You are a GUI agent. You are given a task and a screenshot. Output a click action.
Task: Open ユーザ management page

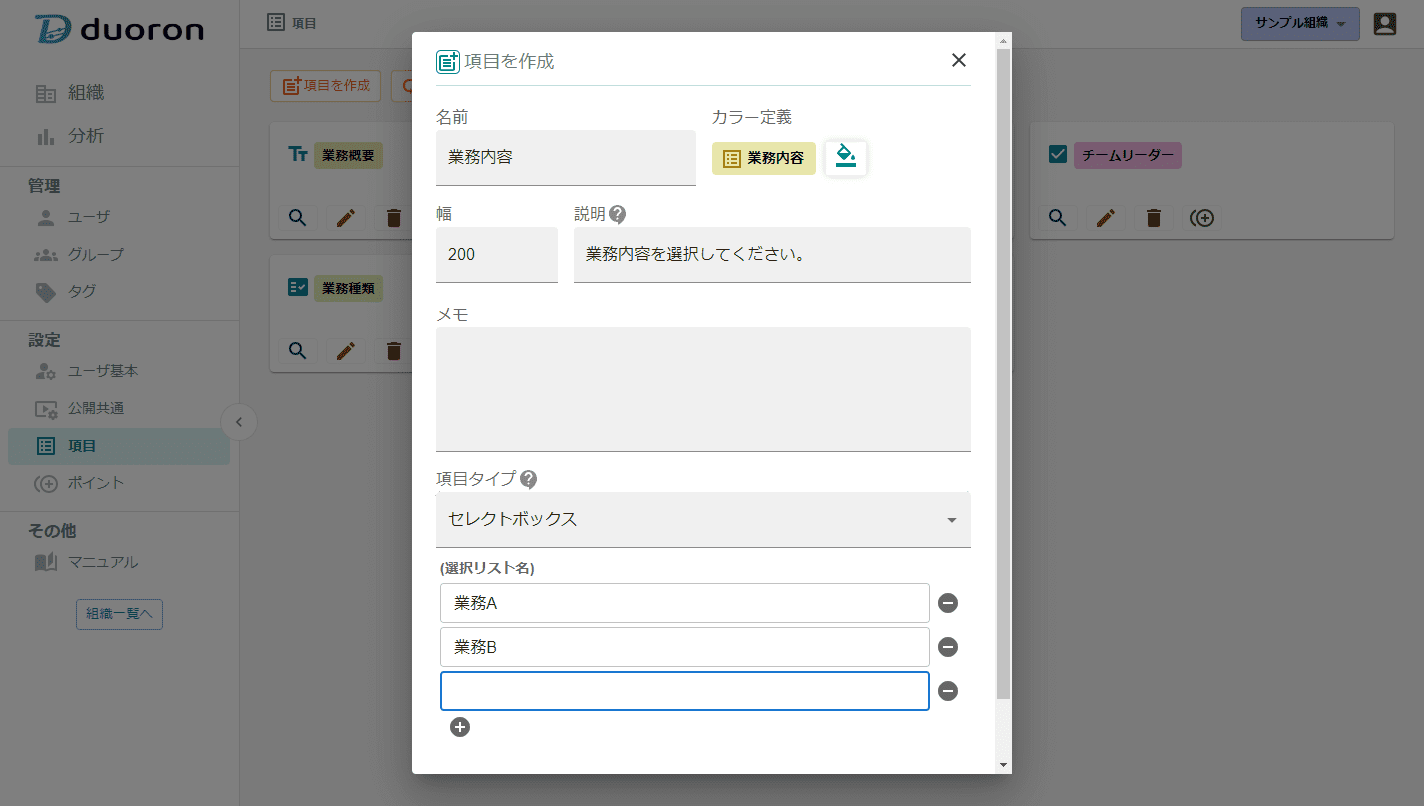pos(89,217)
